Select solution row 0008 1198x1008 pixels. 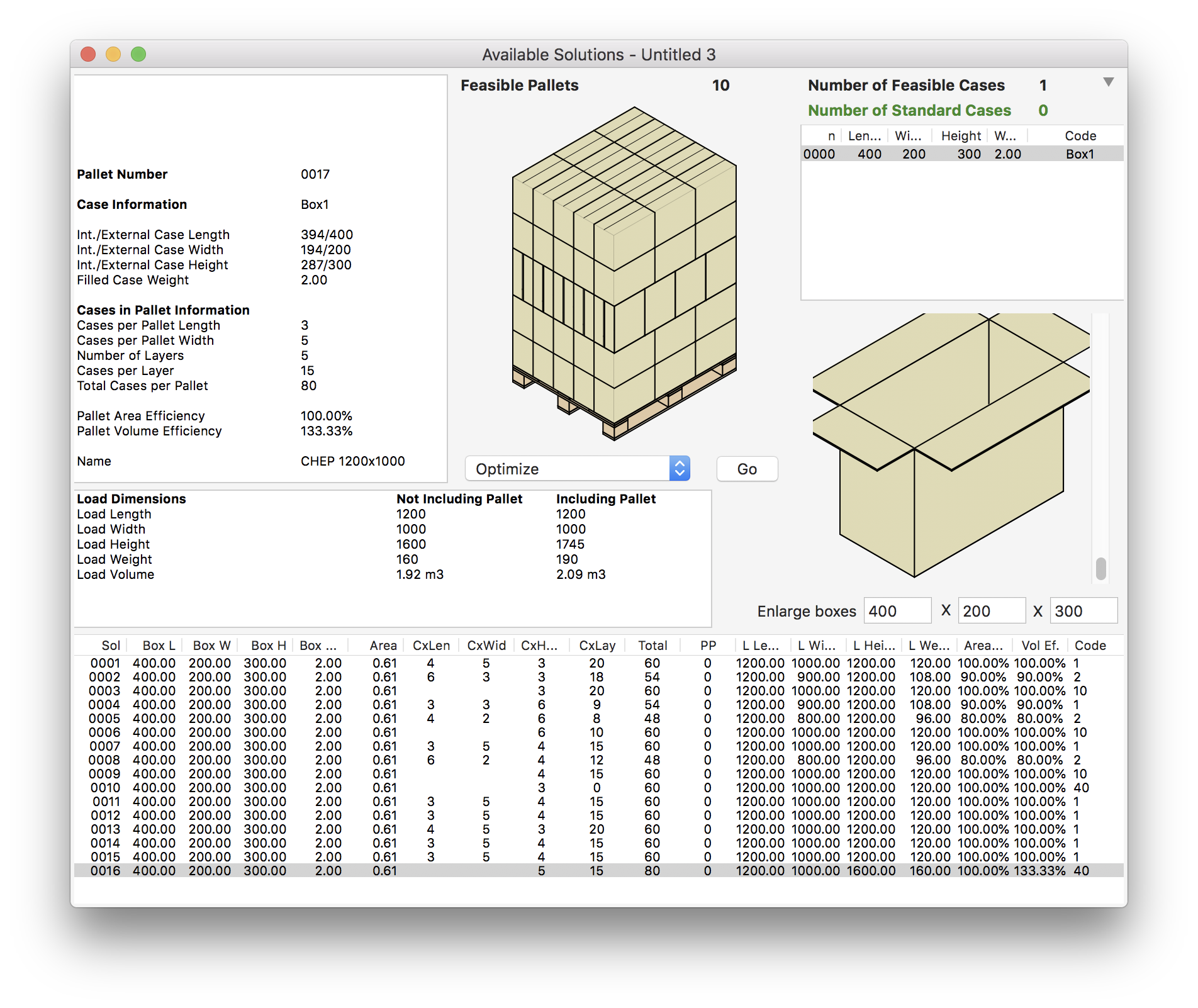(598, 760)
